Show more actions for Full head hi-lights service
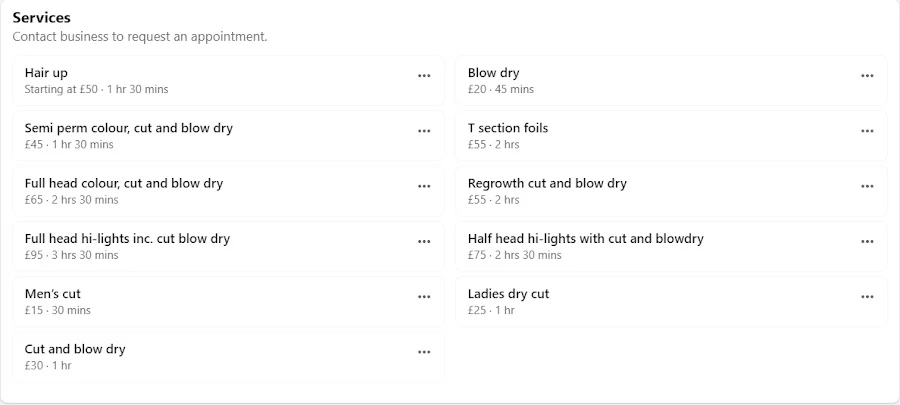Screen dimensions: 900x405 point(424,241)
